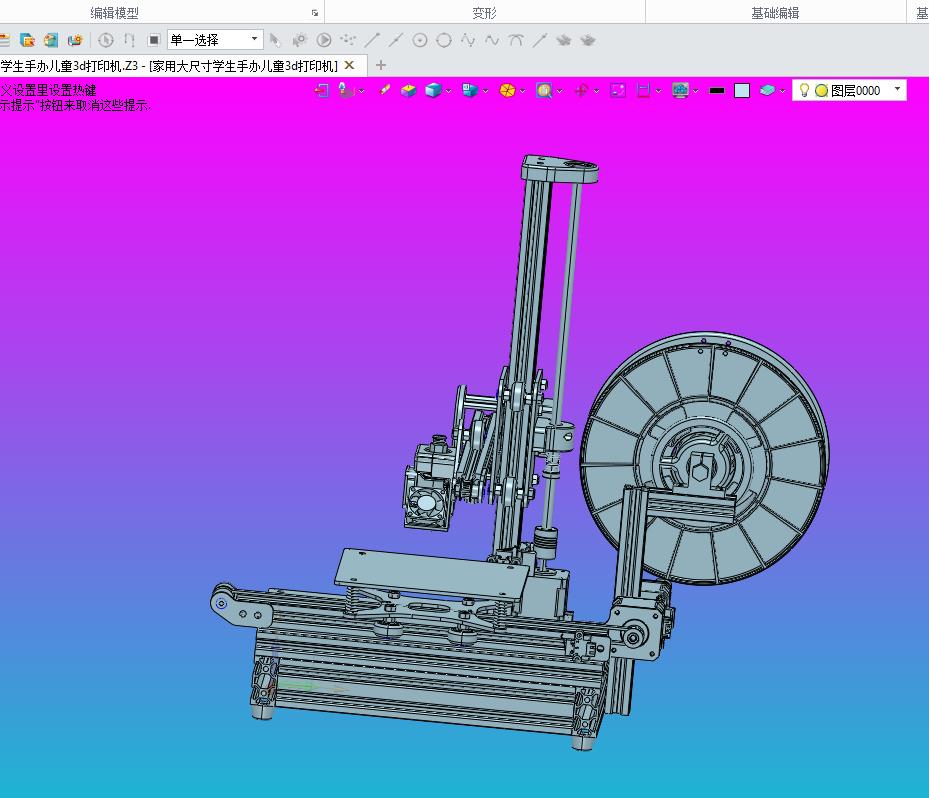Click the orange polyhedron render icon
Screen dimensions: 929x798
tap(507, 90)
